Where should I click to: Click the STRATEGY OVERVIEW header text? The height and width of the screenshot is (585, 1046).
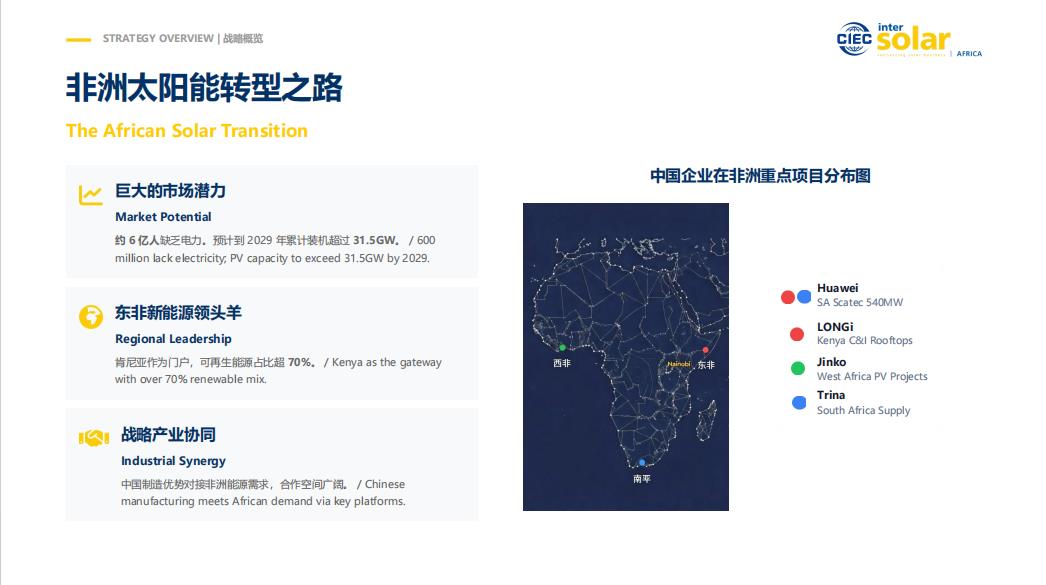pos(183,39)
